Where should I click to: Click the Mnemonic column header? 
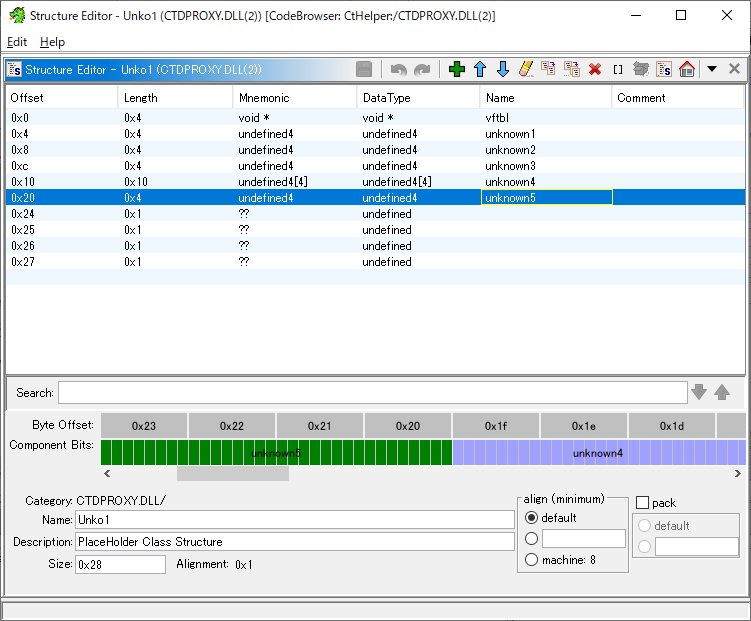pos(295,98)
